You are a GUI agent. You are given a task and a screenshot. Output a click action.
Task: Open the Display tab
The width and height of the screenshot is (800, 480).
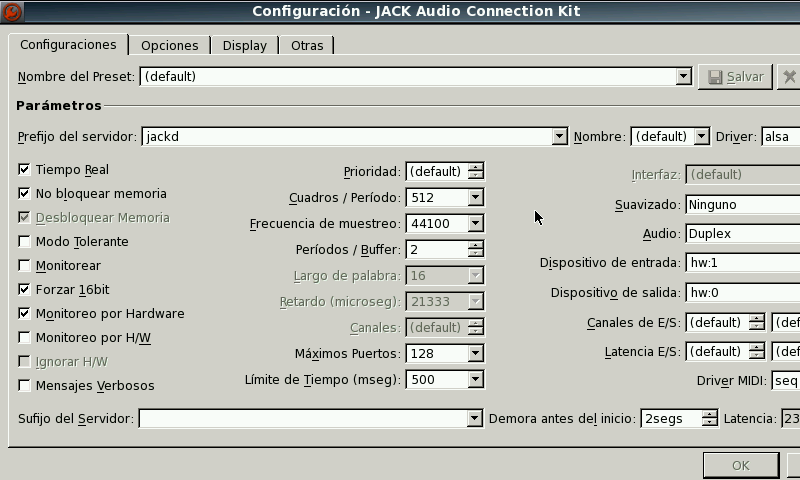point(245,45)
